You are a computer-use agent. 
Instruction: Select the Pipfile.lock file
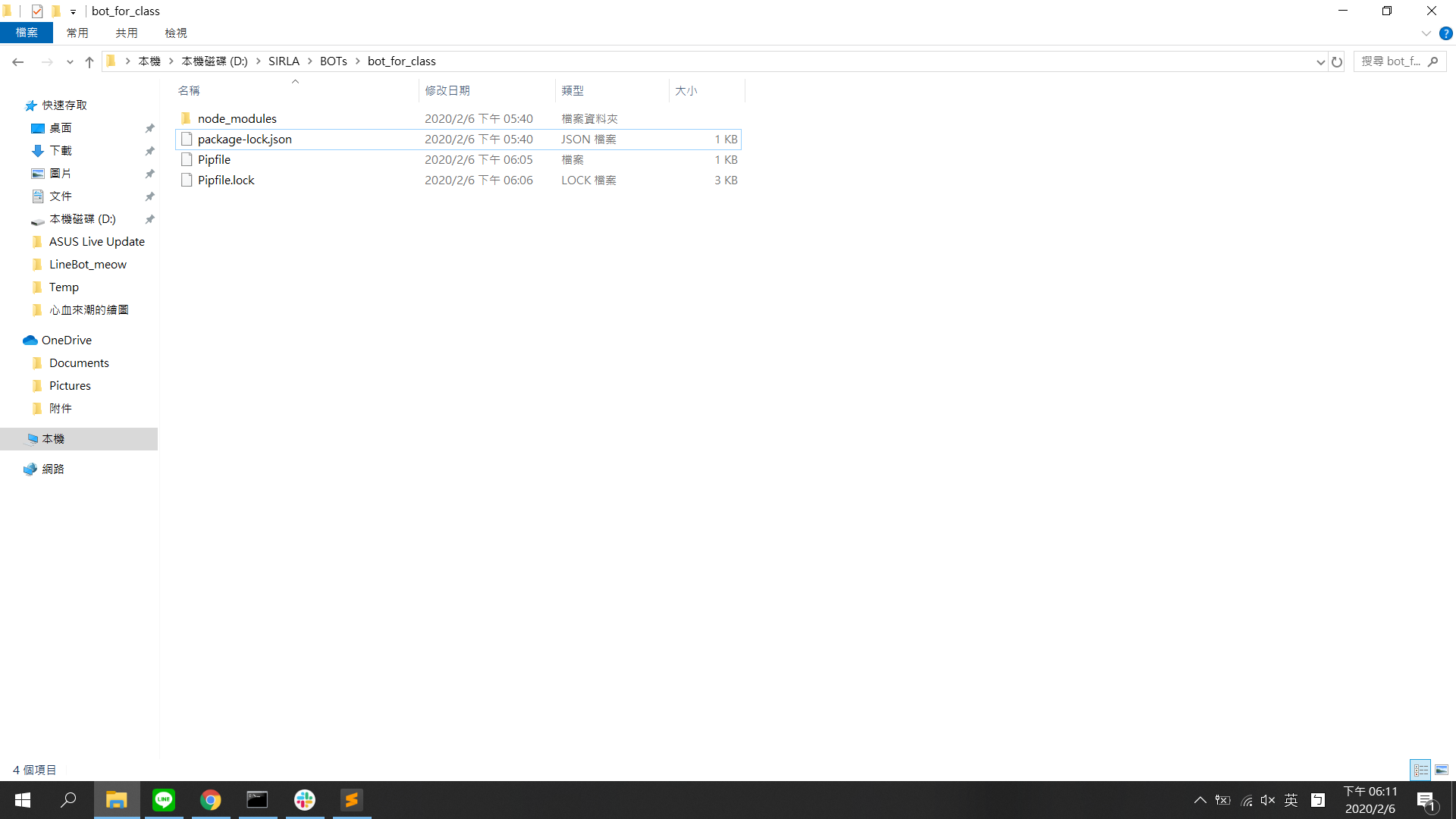coord(226,180)
